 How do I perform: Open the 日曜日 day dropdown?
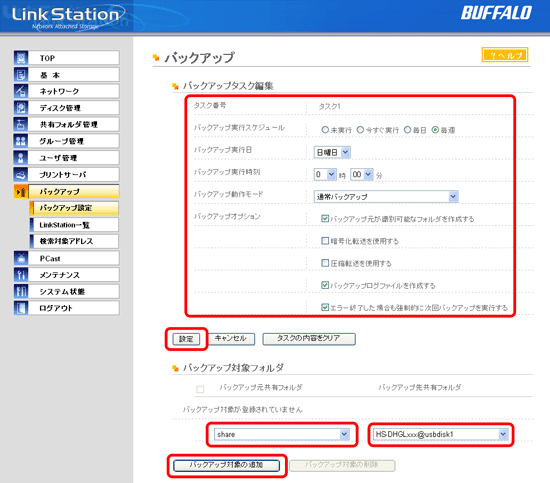(332, 152)
